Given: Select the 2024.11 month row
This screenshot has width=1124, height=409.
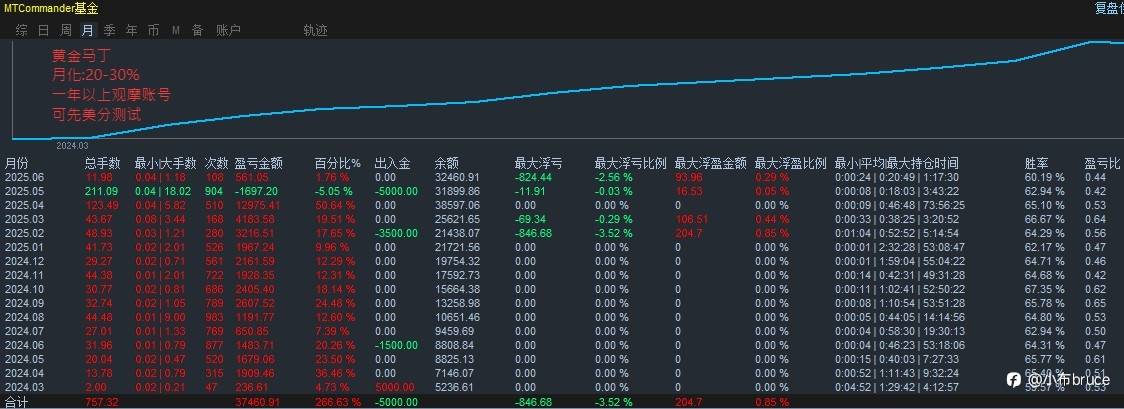Looking at the screenshot, I should [562, 275].
